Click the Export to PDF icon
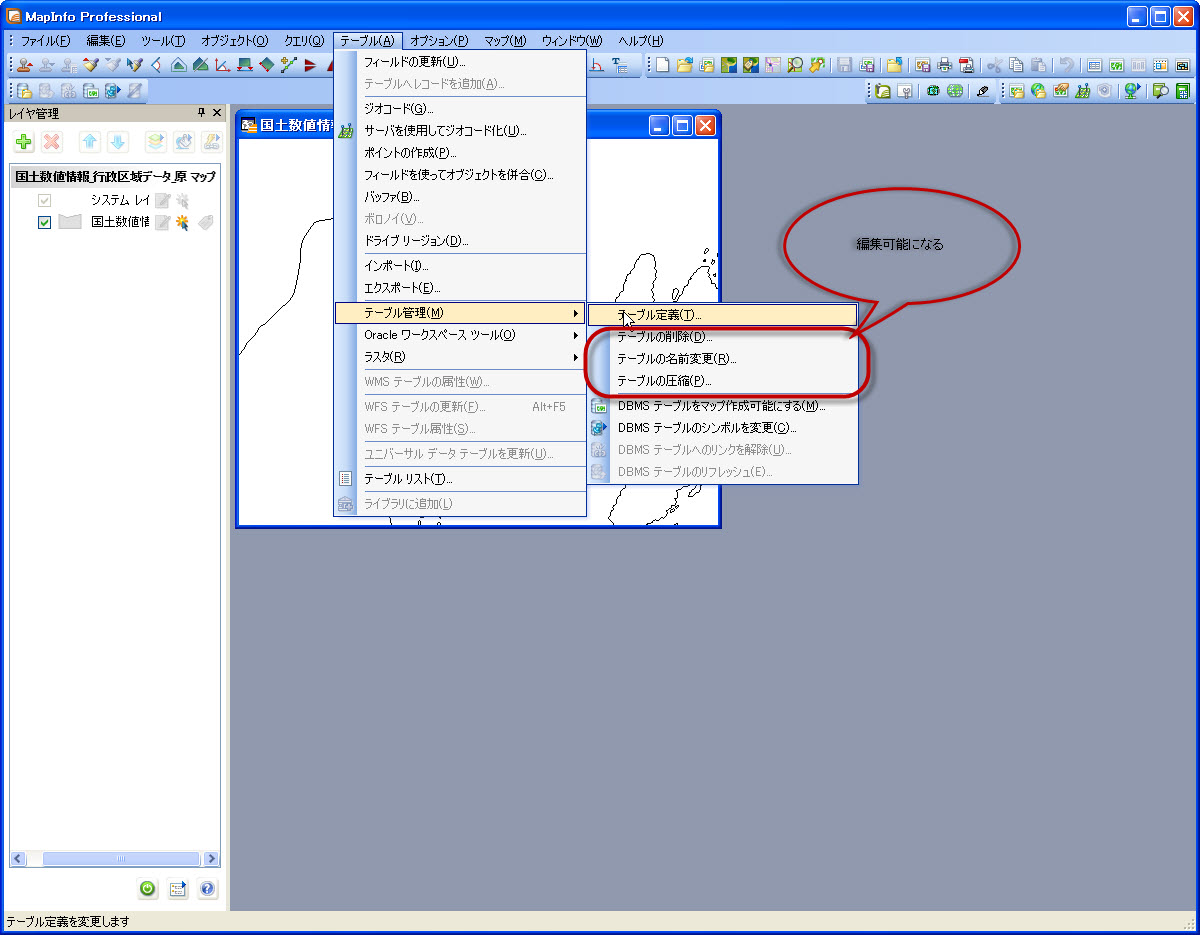 point(966,65)
